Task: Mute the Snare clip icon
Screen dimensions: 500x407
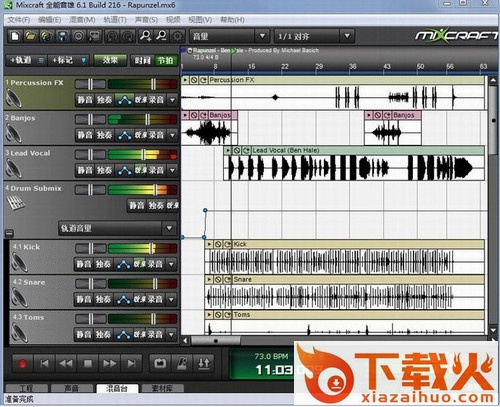Action: (218, 279)
